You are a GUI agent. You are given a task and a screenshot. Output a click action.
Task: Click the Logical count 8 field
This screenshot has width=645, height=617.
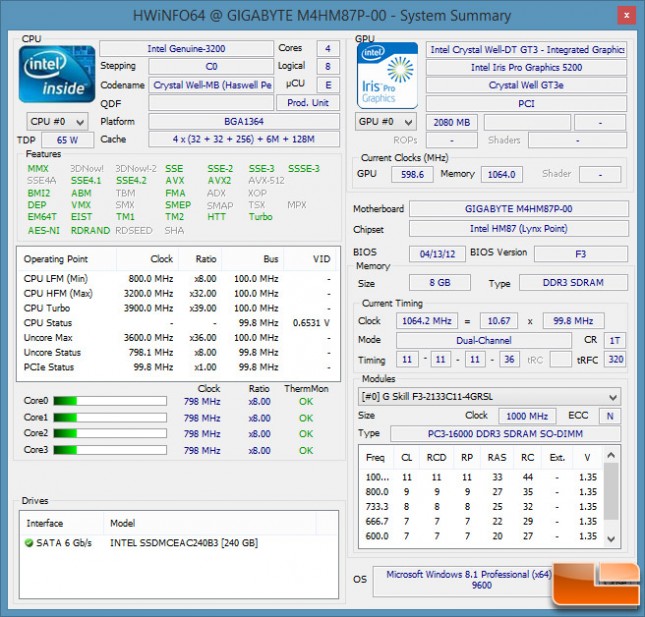point(328,67)
